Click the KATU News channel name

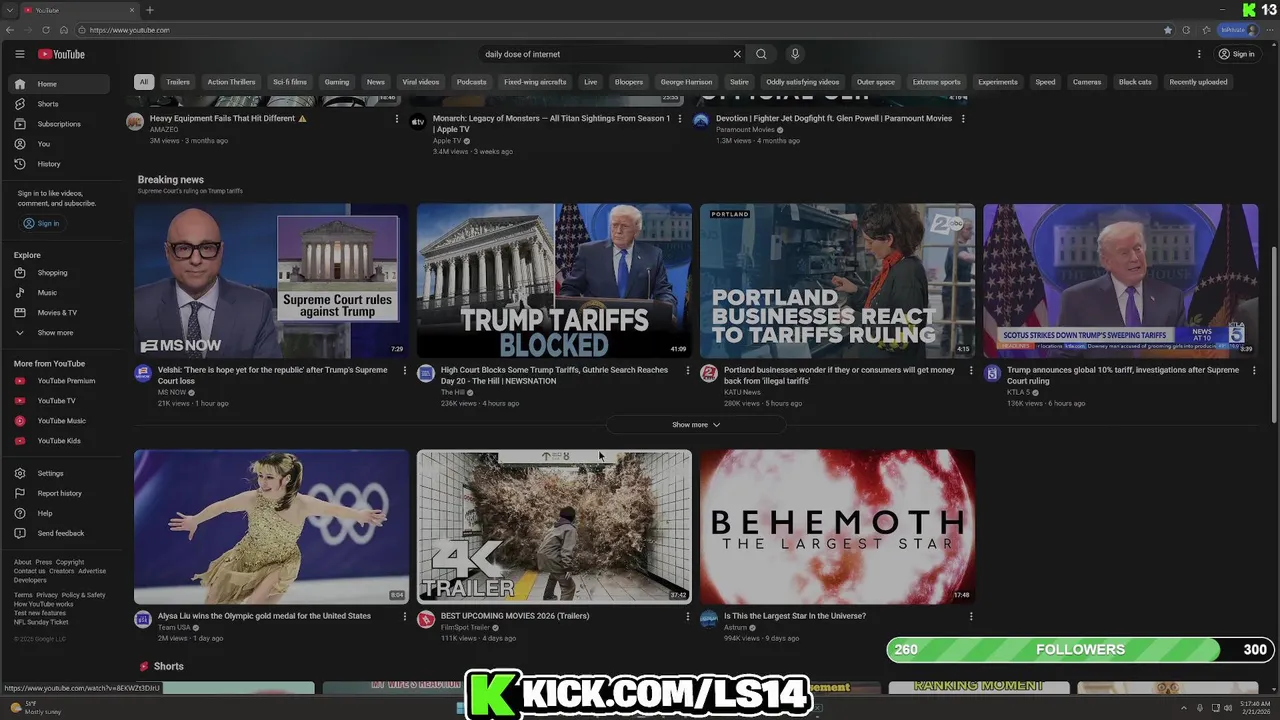pos(742,392)
